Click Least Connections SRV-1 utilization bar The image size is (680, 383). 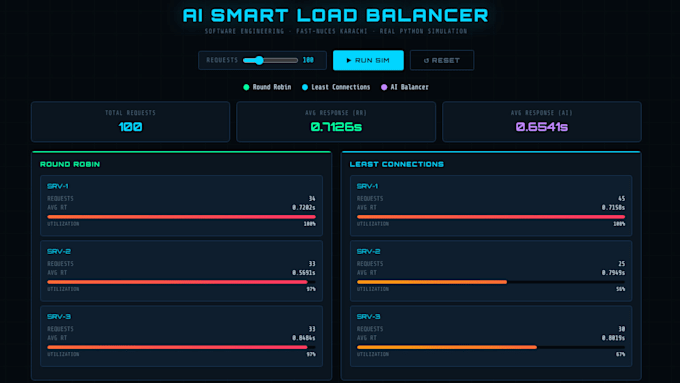(491, 217)
